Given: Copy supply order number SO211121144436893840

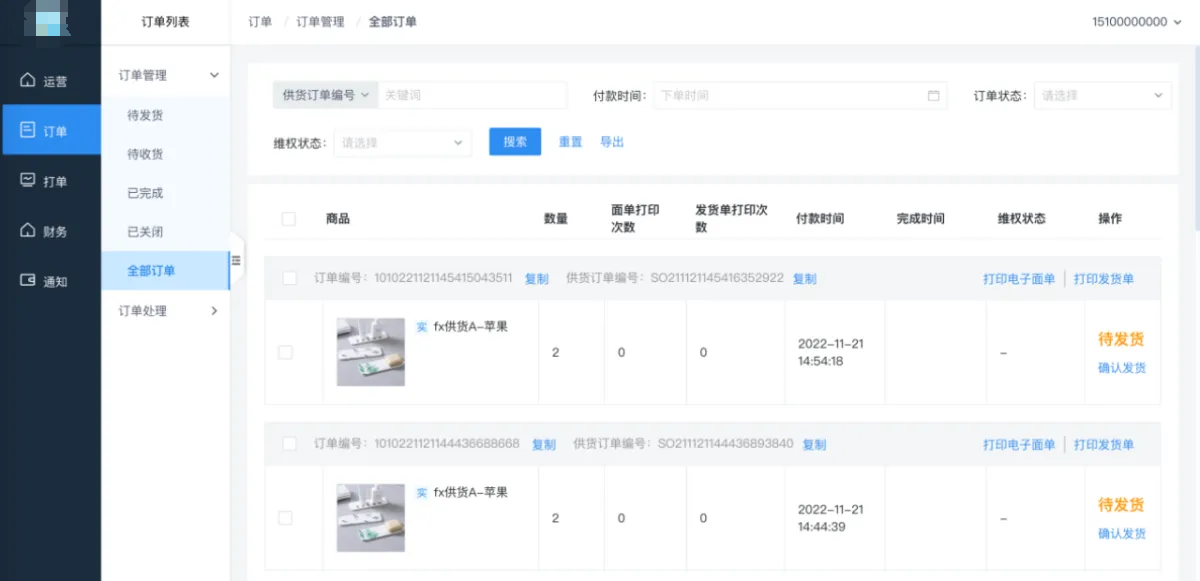Looking at the screenshot, I should (815, 444).
